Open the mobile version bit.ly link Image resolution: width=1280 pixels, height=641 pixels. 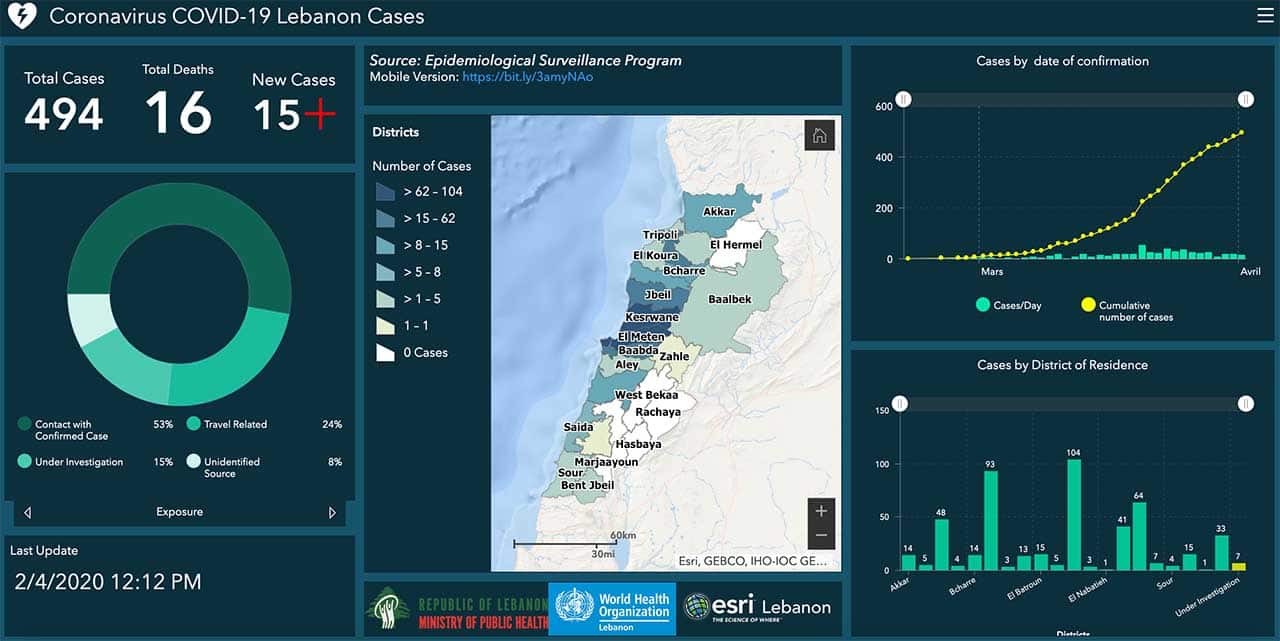pyautogui.click(x=527, y=76)
